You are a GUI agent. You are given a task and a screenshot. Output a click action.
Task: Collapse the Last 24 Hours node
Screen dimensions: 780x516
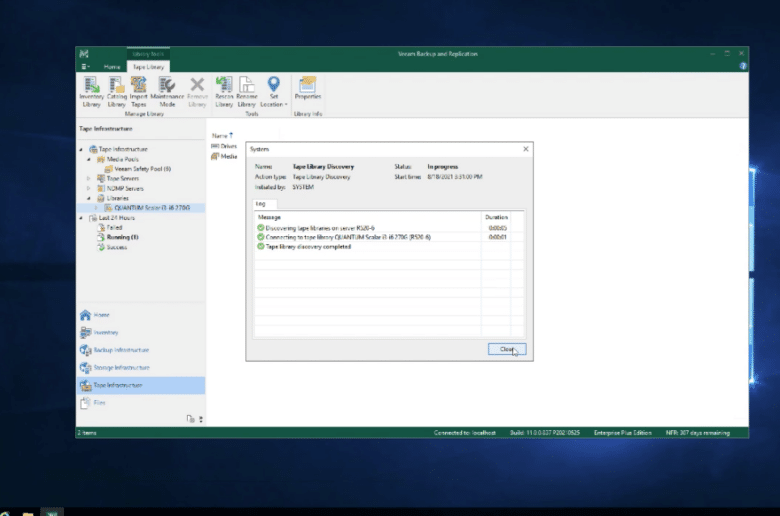82,218
